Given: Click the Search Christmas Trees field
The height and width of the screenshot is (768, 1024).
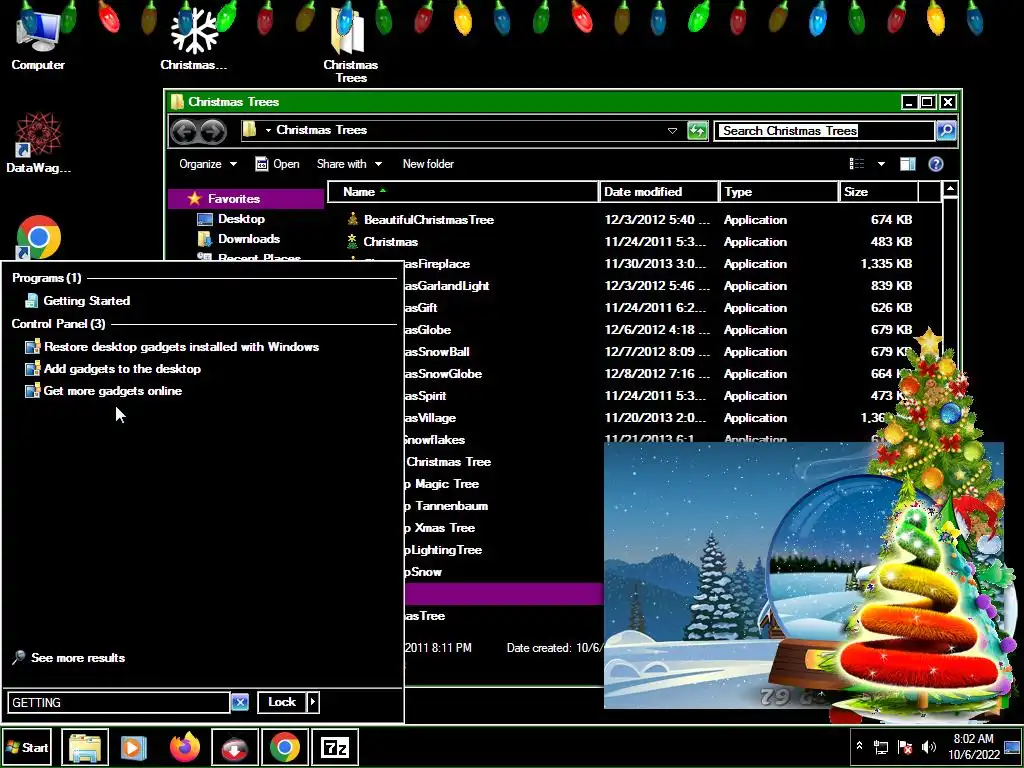Looking at the screenshot, I should click(x=824, y=131).
